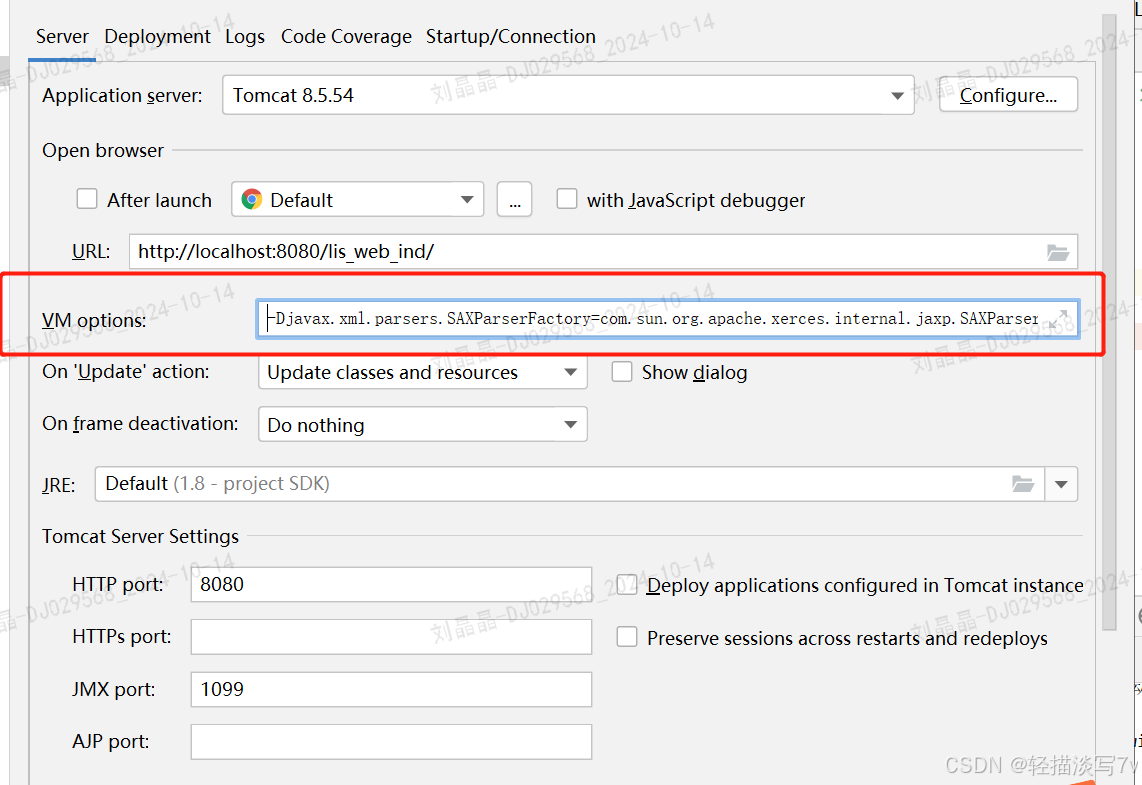Screen dimensions: 1142x785
Task: Enable the After launch checkbox
Action: [x=87, y=199]
